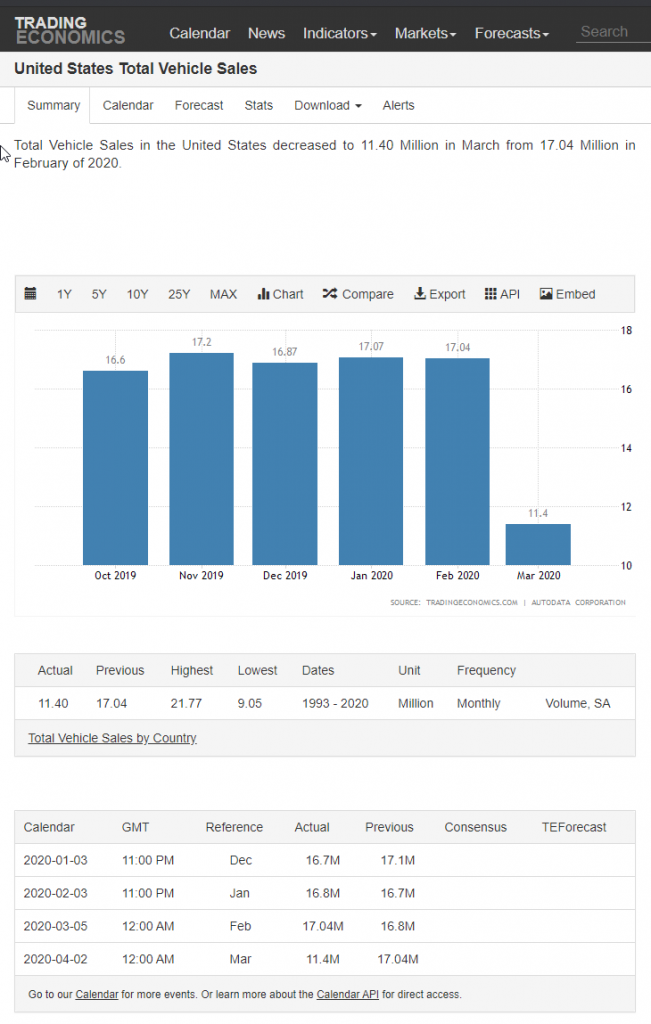Open Total Vehicle Sales by Country link
Viewport: 651px width, 1024px height.
112,738
